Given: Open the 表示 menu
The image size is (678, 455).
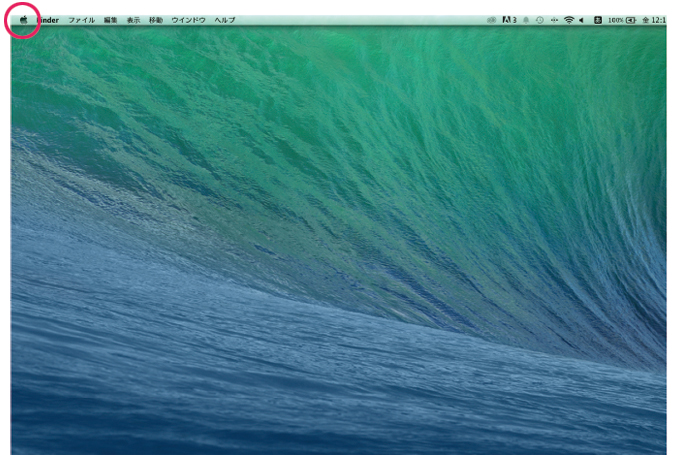Looking at the screenshot, I should tap(133, 20).
